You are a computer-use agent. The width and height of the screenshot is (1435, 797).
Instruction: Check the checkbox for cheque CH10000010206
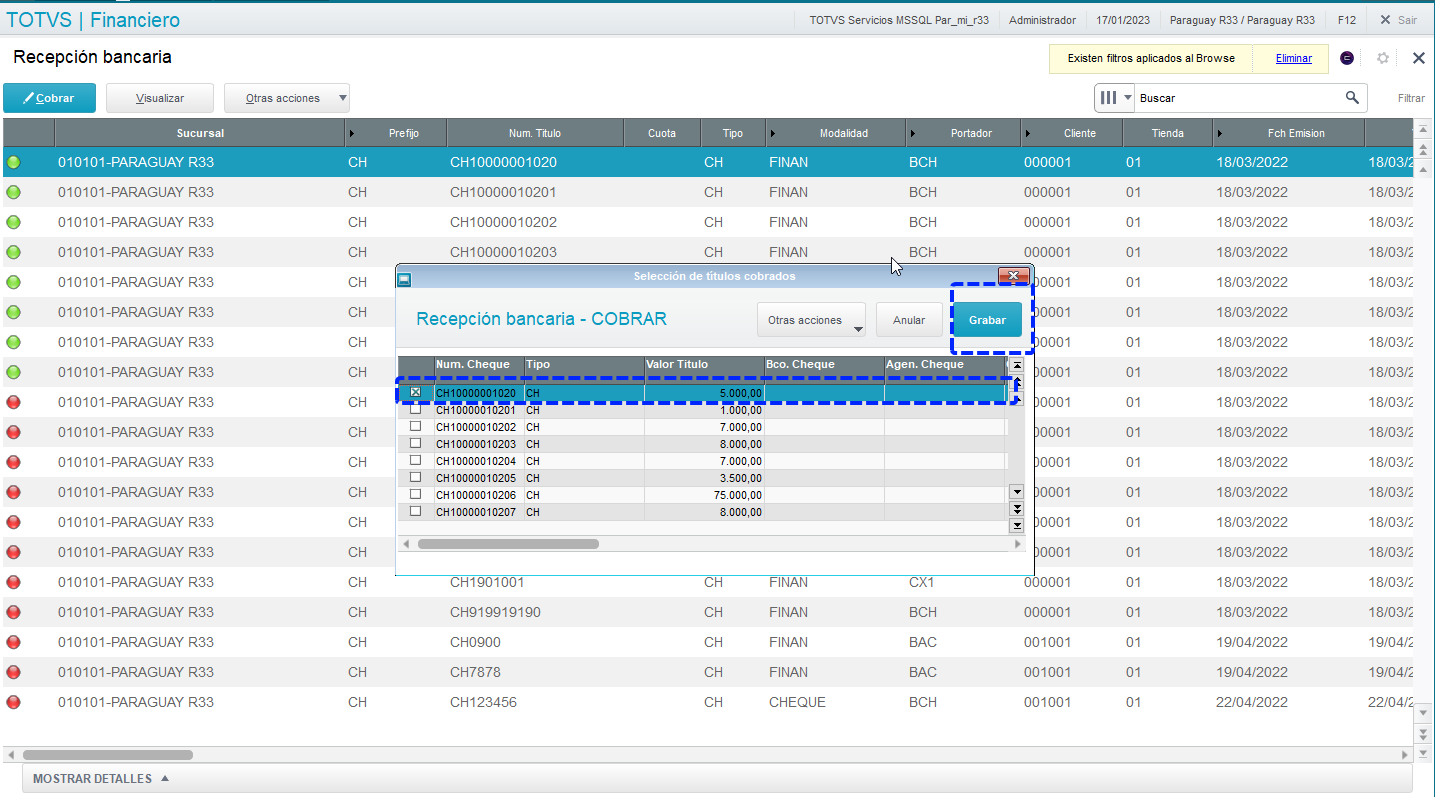pyautogui.click(x=415, y=495)
